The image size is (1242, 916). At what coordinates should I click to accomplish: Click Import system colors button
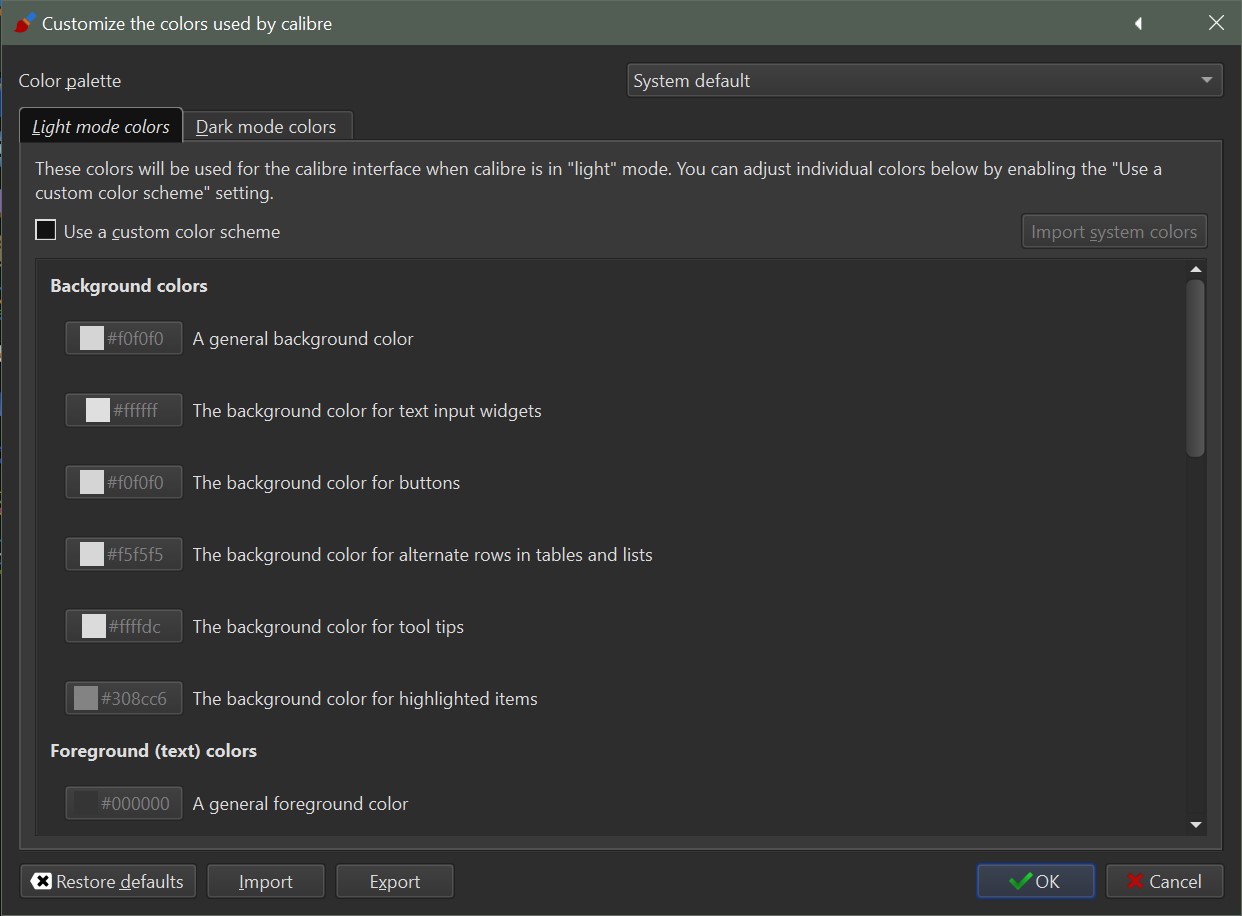1114,231
